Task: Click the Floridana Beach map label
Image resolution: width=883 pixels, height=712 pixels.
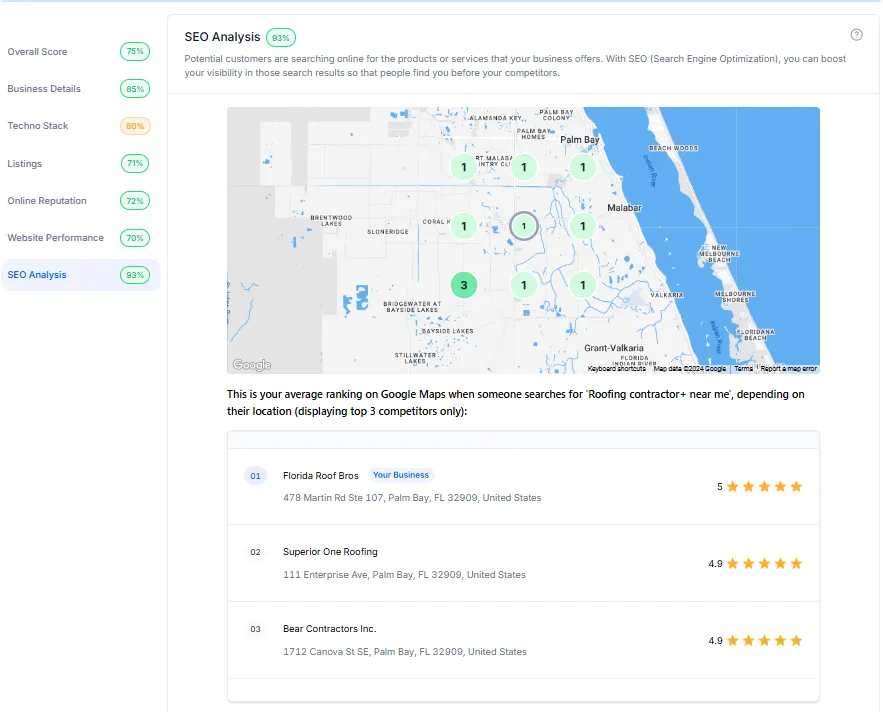Action: pyautogui.click(x=755, y=335)
